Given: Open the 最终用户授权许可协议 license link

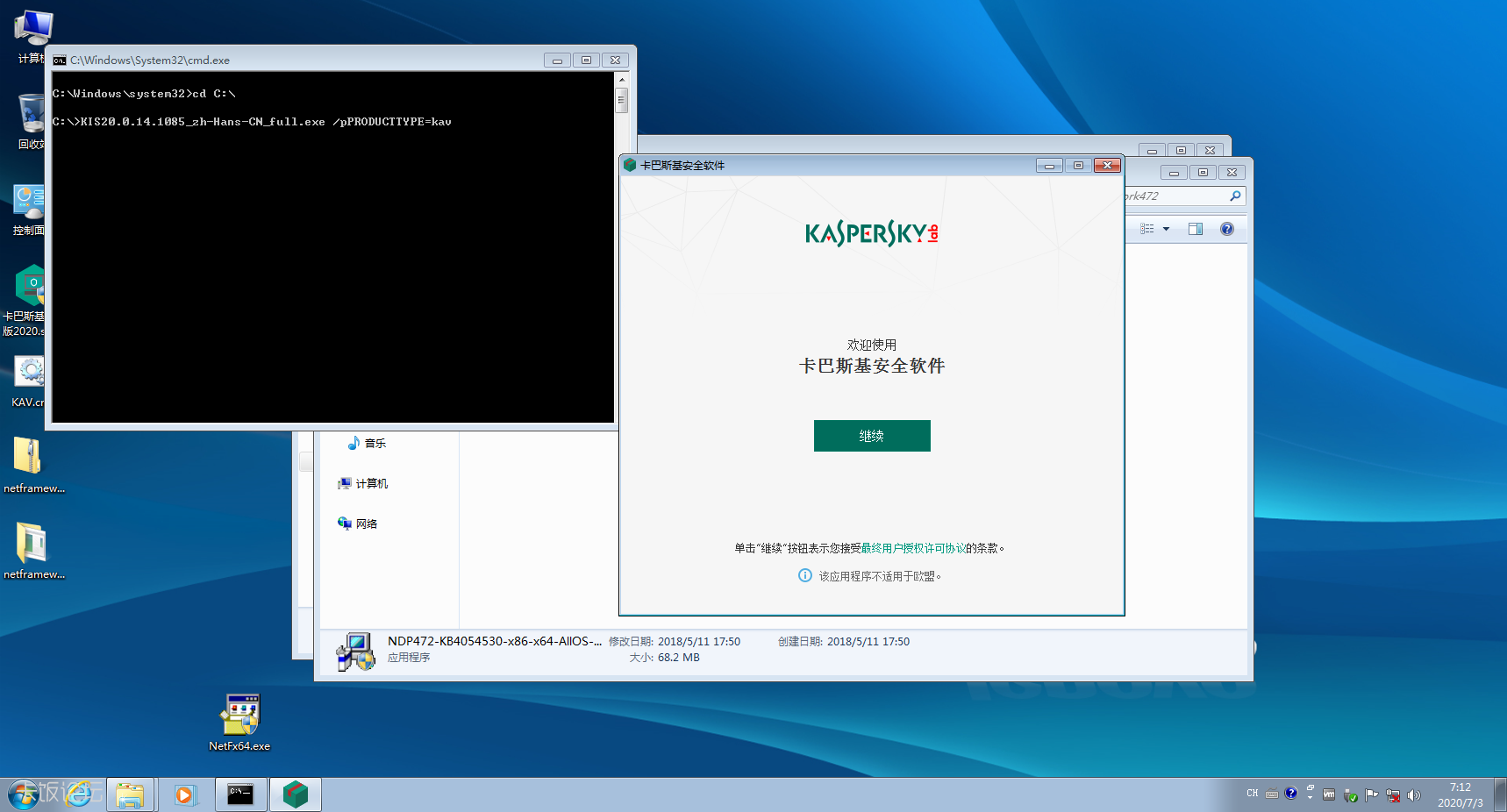Looking at the screenshot, I should coord(913,548).
